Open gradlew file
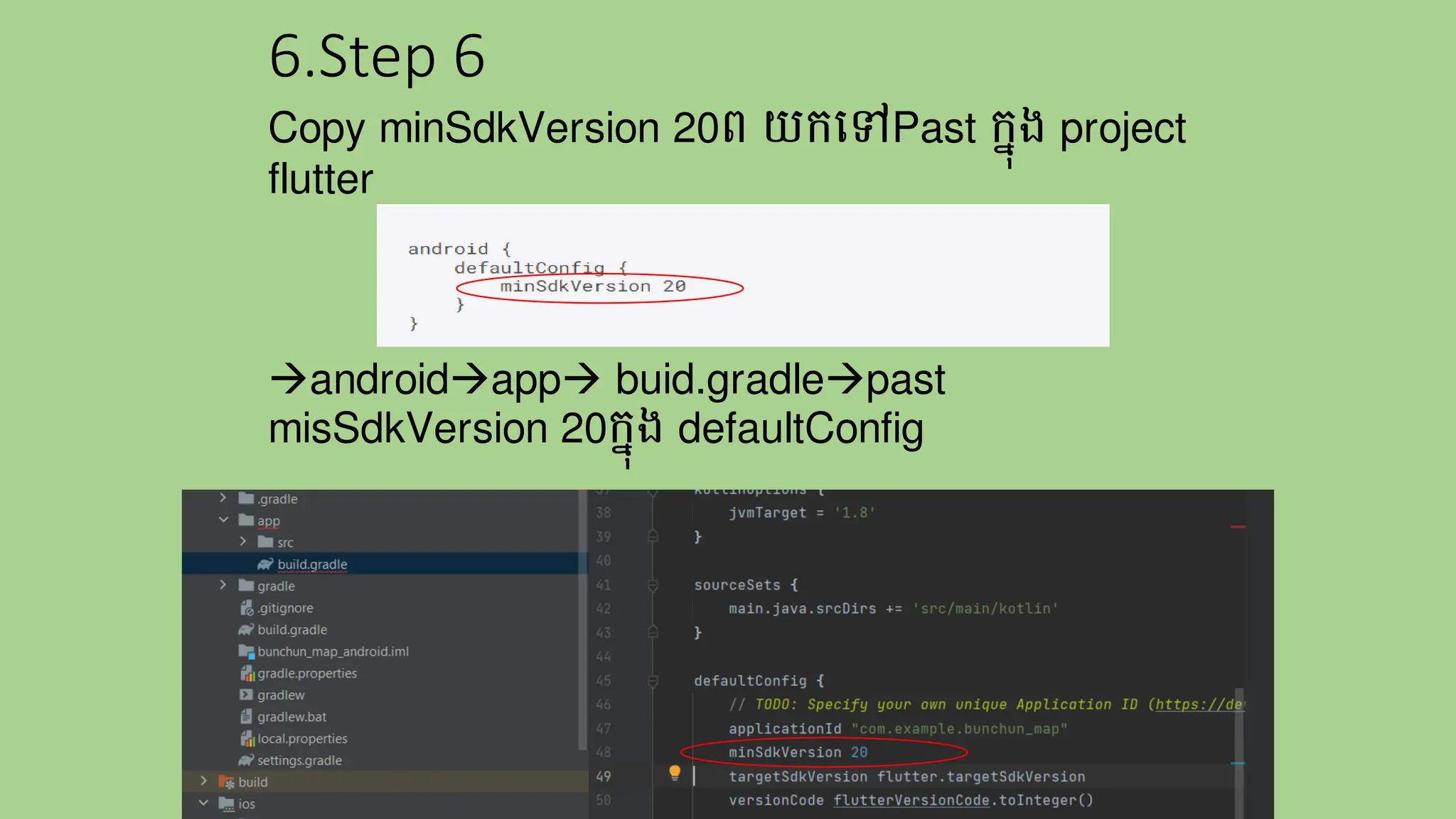1456x819 pixels. pos(281,695)
